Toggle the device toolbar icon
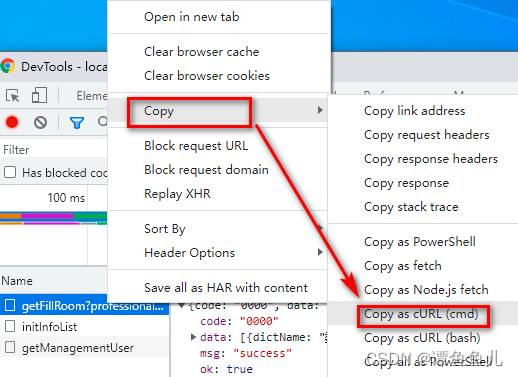 click(39, 95)
